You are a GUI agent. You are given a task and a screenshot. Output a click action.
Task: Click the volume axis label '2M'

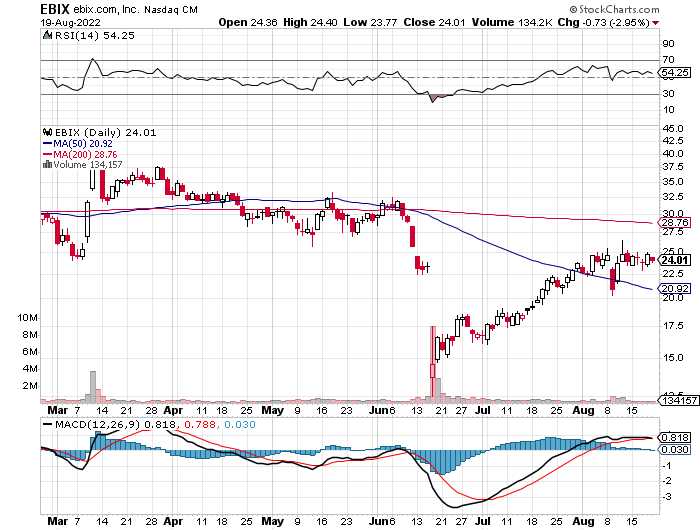click(30, 386)
